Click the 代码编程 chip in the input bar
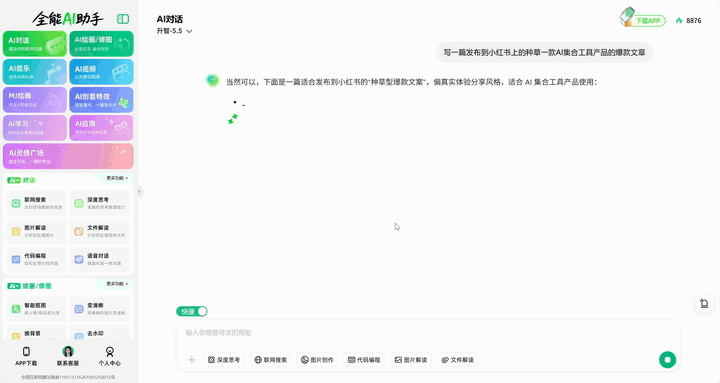The image size is (720, 383). (364, 360)
